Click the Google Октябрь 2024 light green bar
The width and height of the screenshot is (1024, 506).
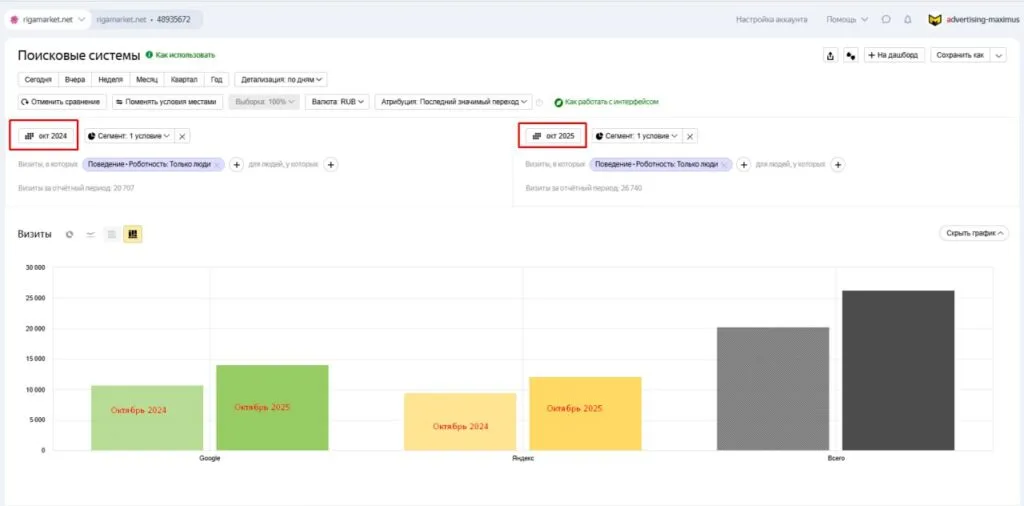pyautogui.click(x=147, y=418)
